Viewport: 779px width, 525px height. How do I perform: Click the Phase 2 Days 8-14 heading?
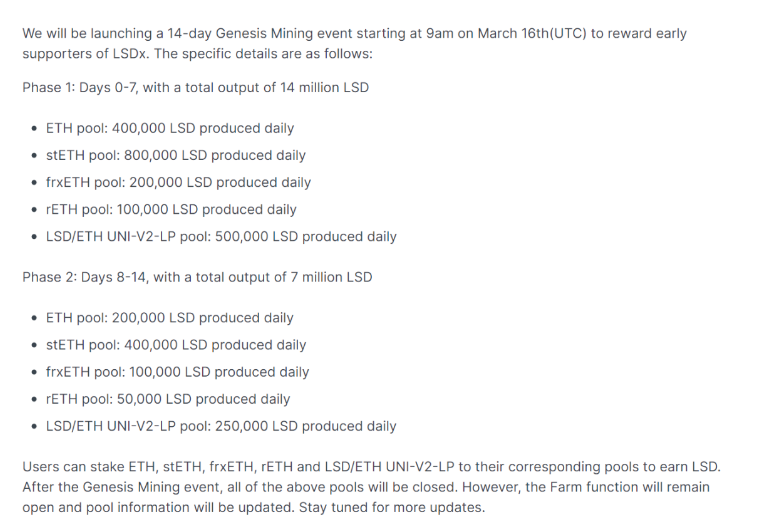tap(197, 277)
